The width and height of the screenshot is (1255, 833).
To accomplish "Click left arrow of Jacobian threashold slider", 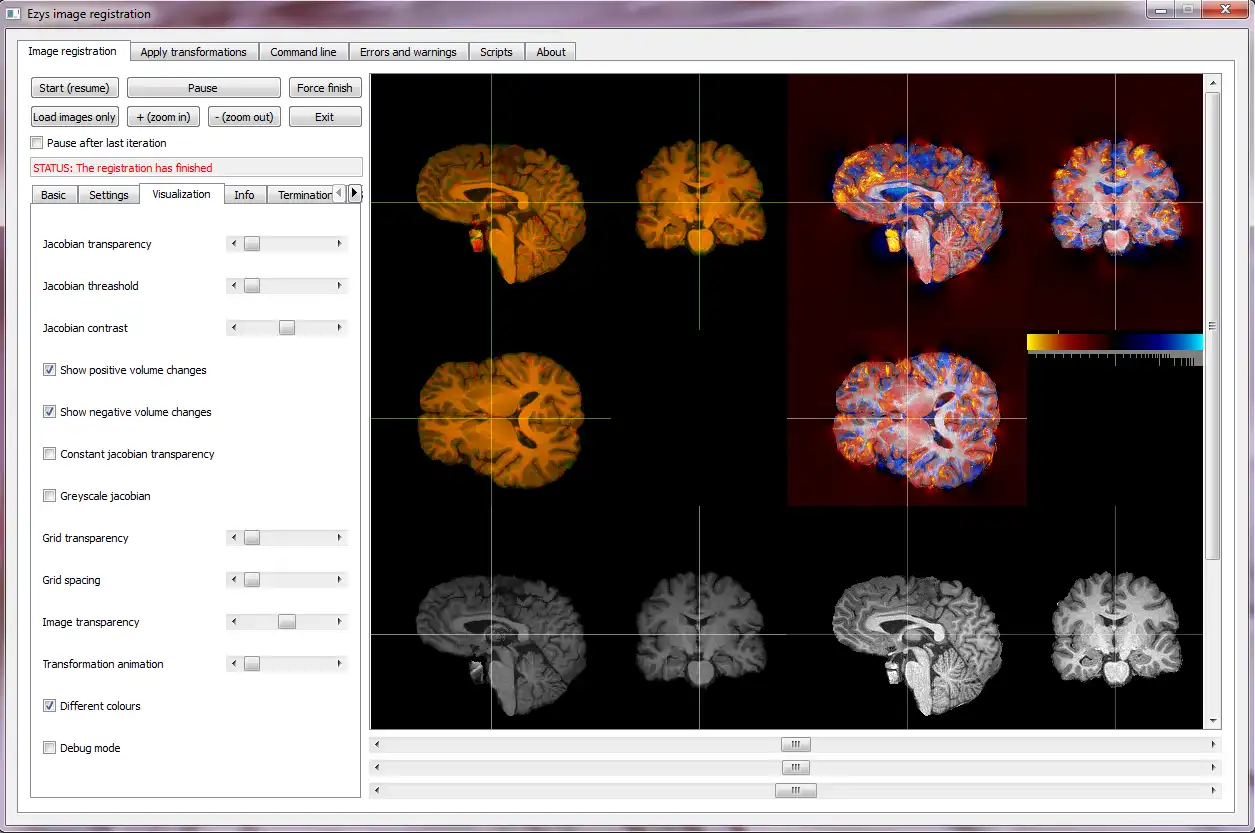I will [x=234, y=286].
